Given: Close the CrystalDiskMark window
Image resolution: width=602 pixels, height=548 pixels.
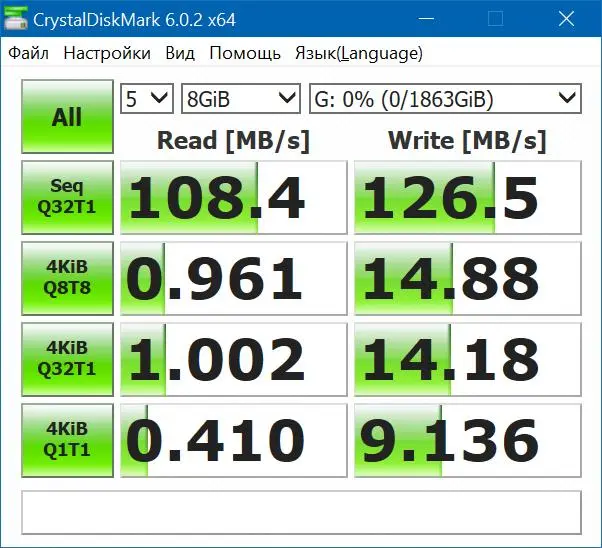Looking at the screenshot, I should 566,18.
